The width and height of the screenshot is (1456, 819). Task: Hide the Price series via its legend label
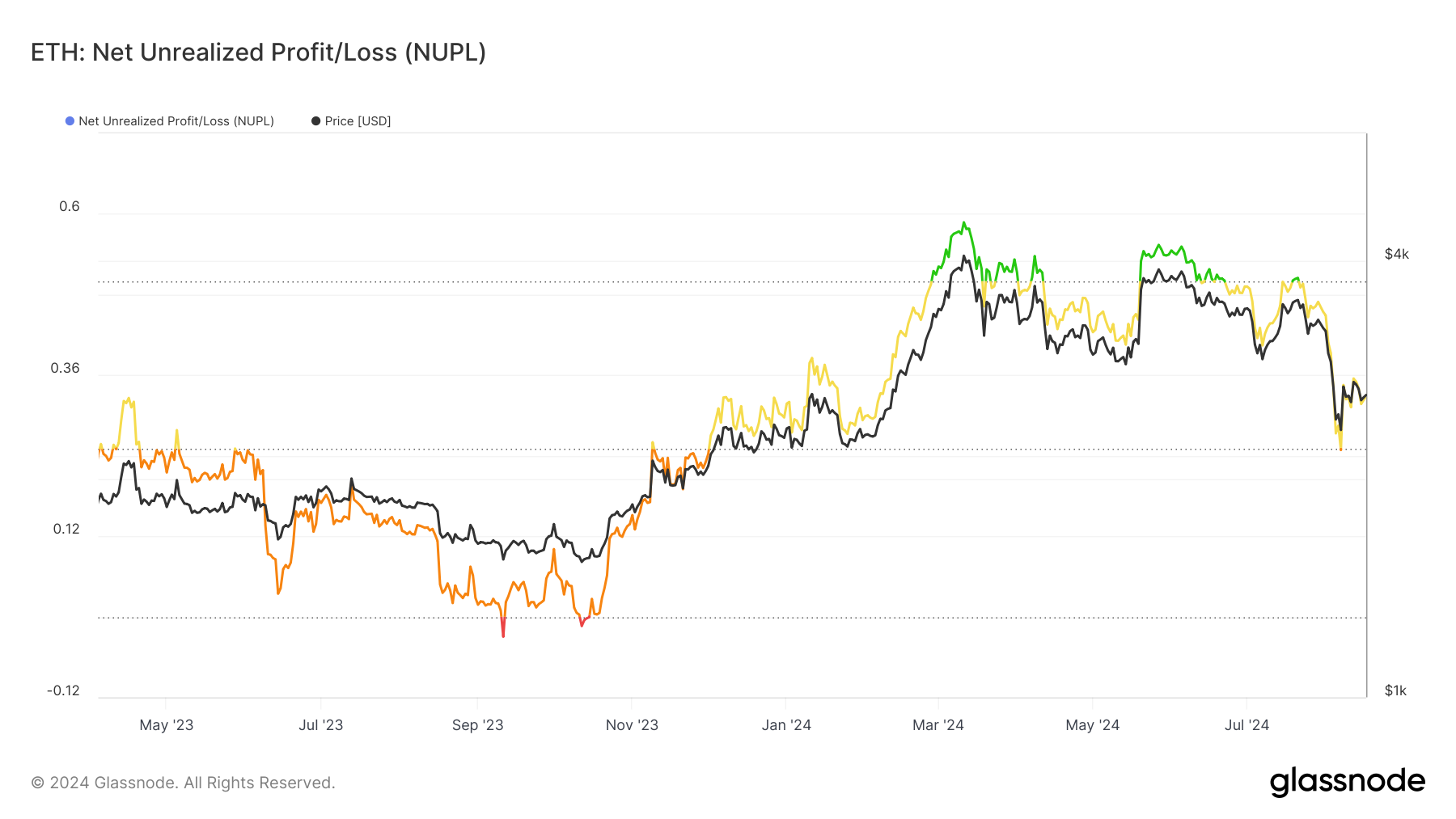(x=357, y=120)
